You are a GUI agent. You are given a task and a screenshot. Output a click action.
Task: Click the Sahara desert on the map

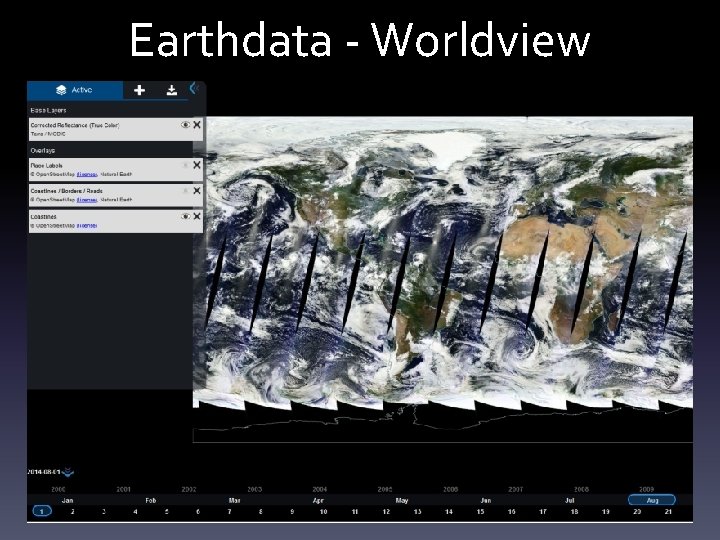[x=551, y=239]
